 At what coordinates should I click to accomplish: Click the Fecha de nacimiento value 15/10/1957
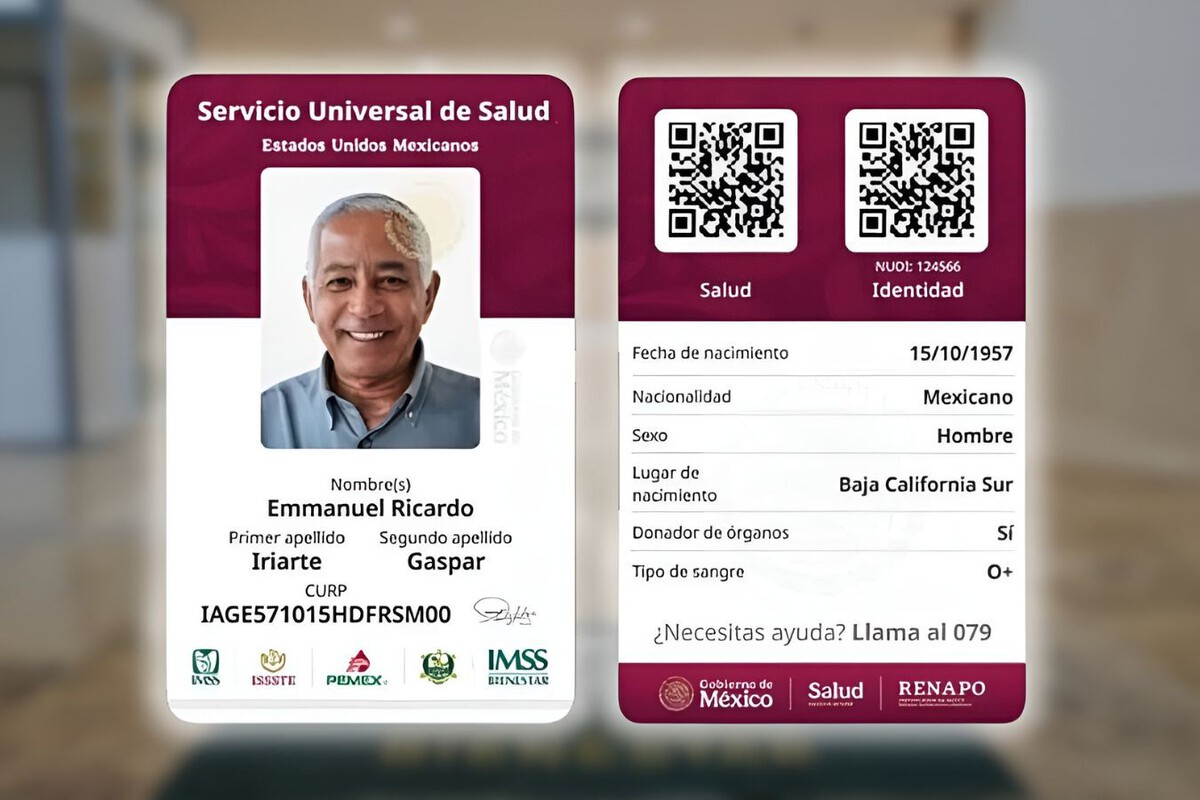click(x=960, y=353)
